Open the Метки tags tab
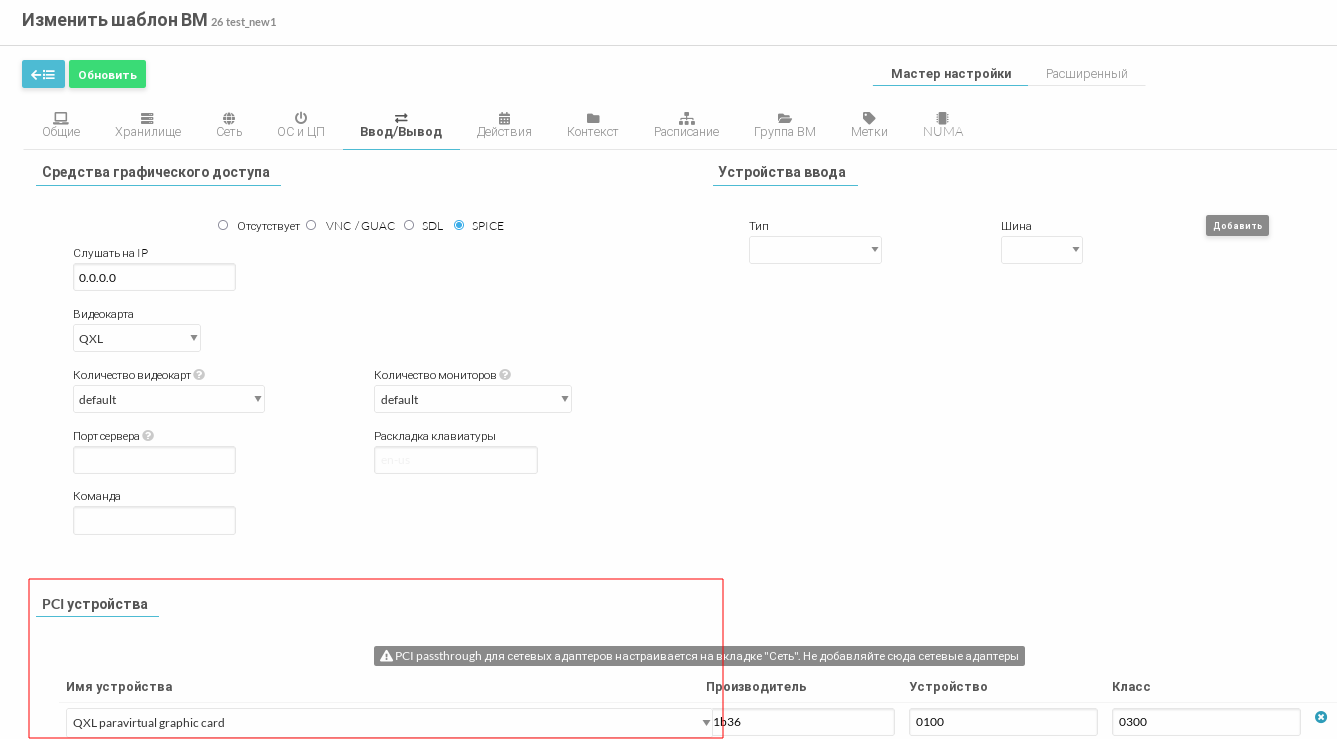This screenshot has width=1337, height=739. (869, 125)
